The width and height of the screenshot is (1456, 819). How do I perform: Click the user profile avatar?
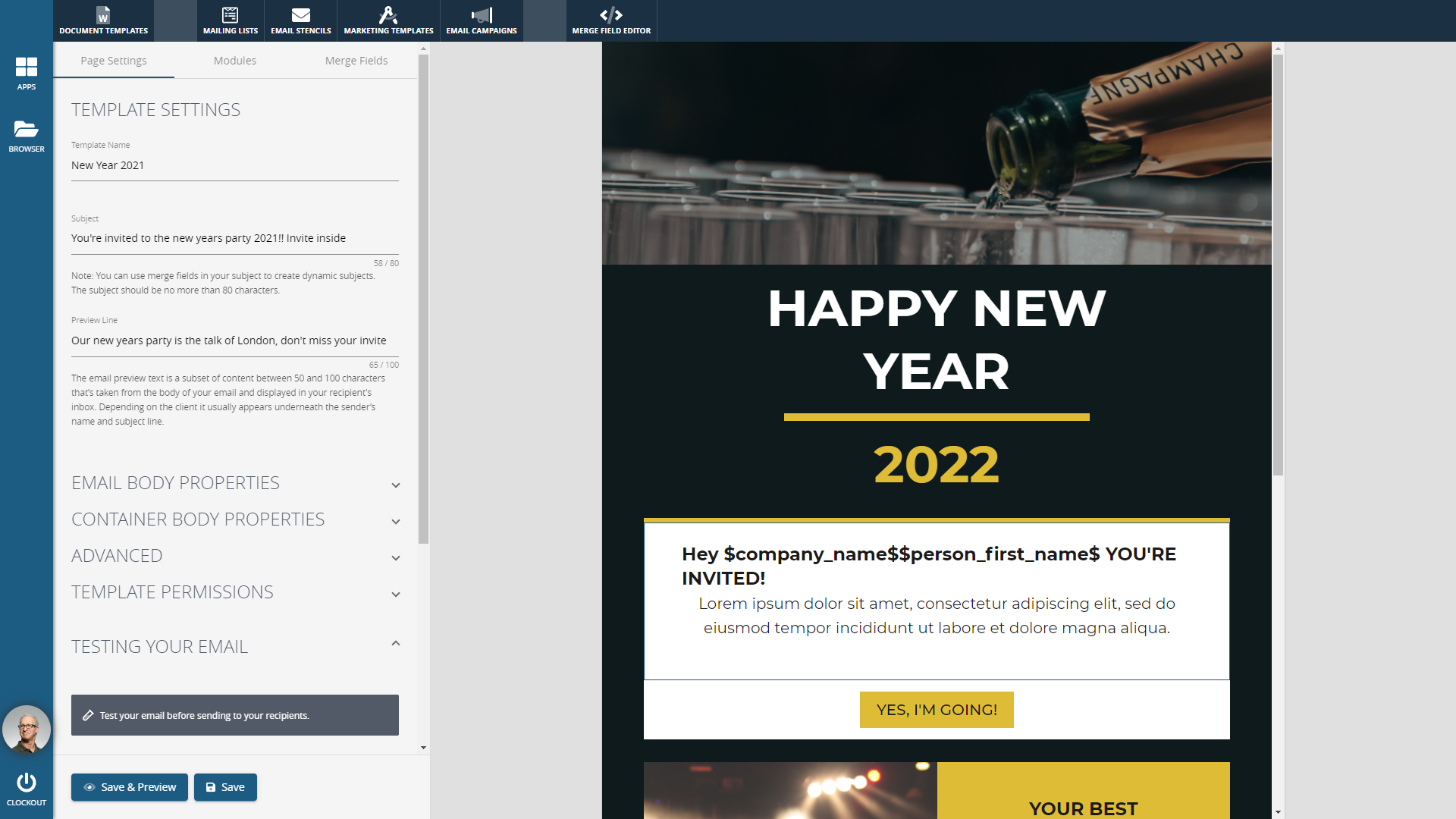[27, 730]
